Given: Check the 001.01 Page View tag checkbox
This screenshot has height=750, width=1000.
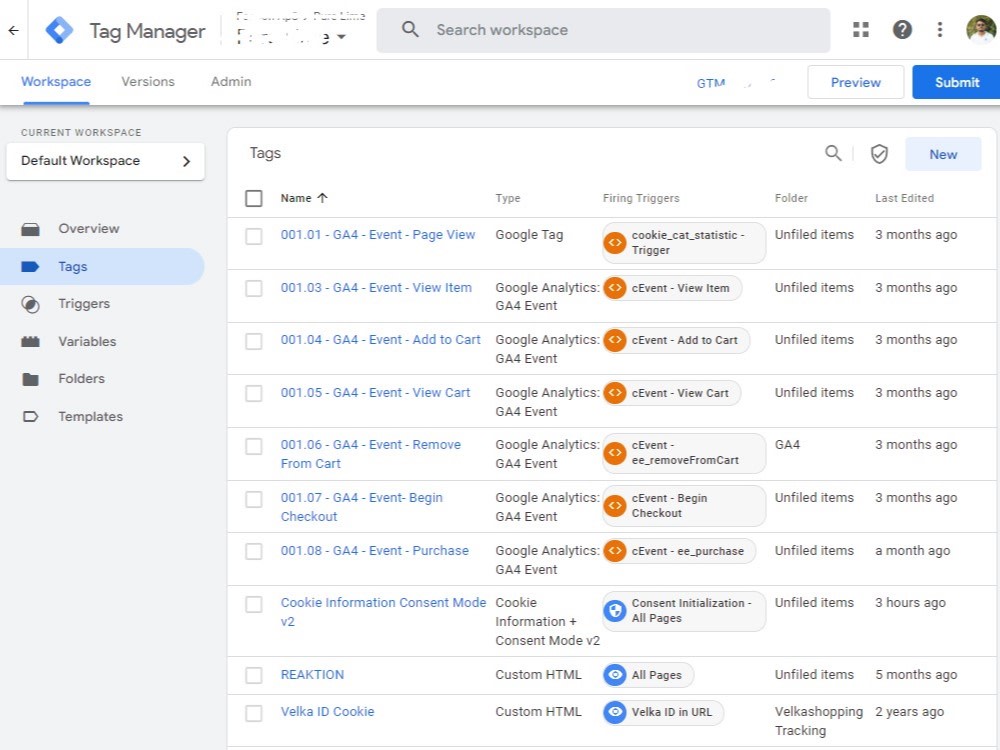Looking at the screenshot, I should click(x=254, y=236).
